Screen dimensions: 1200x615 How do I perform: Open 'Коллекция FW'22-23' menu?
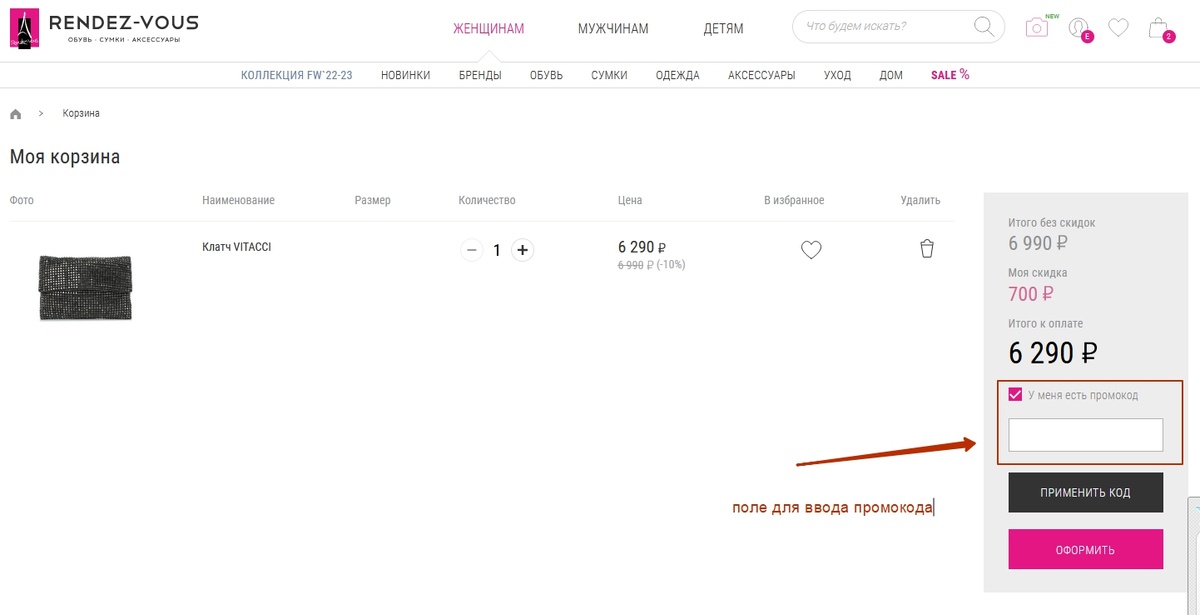tap(296, 75)
